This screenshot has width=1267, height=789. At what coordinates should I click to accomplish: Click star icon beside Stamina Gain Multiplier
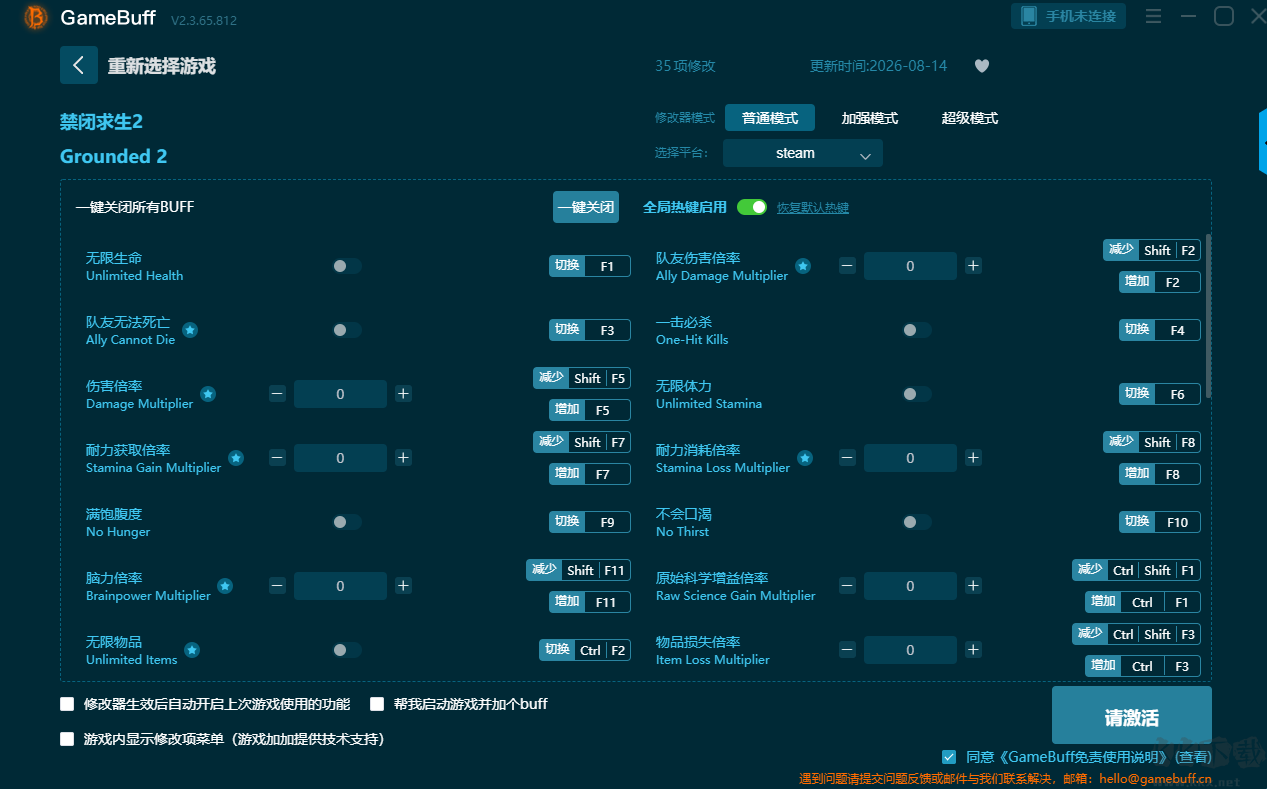(236, 458)
